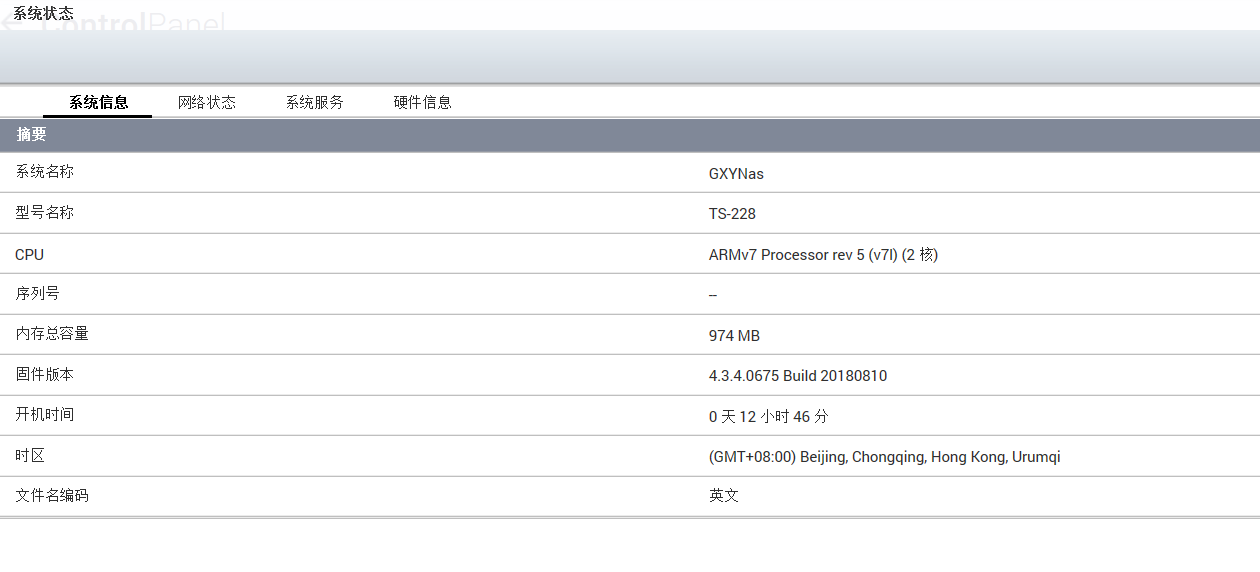Click the system name value GXYNas

736,174
